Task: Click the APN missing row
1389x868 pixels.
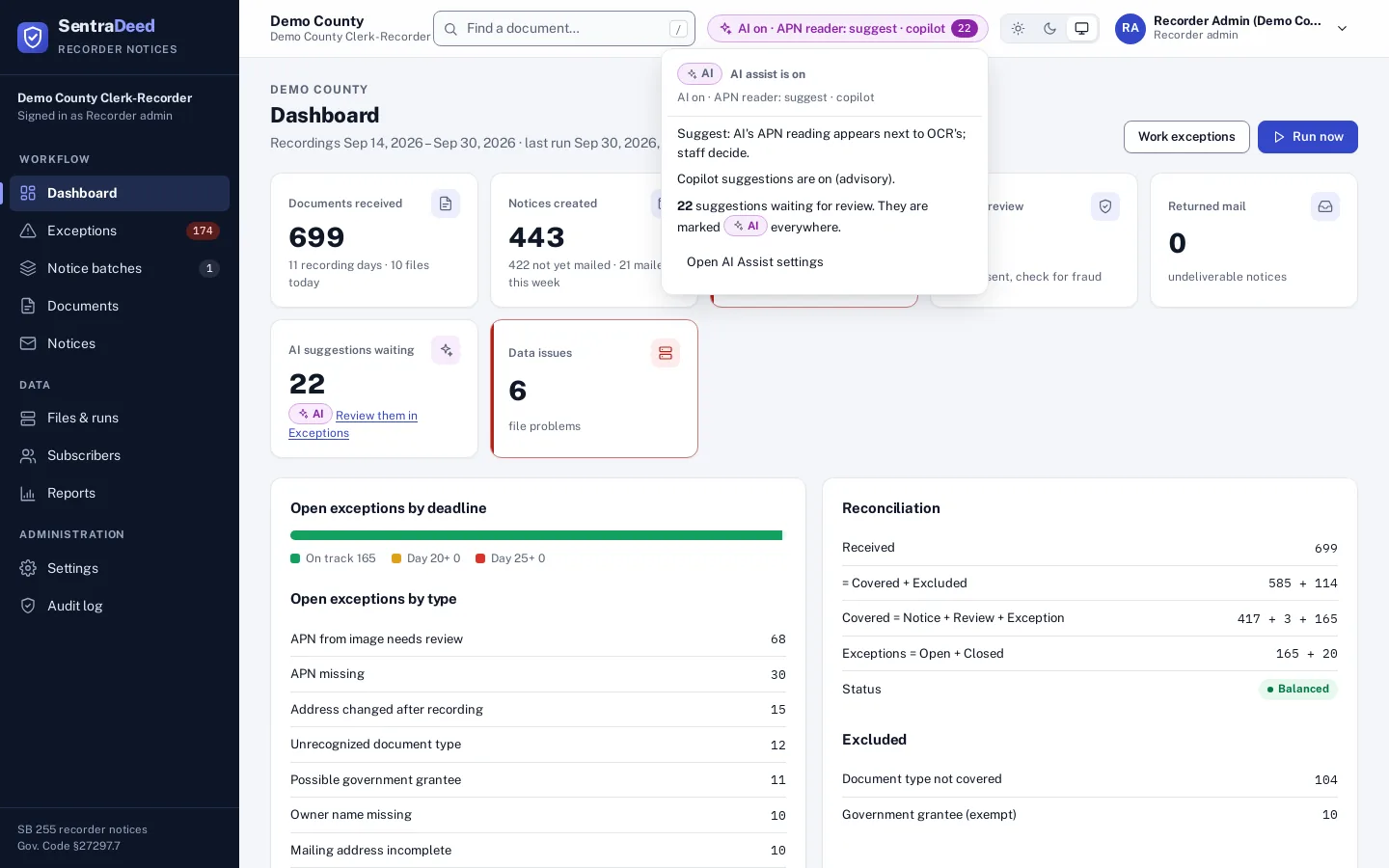Action: 538,674
